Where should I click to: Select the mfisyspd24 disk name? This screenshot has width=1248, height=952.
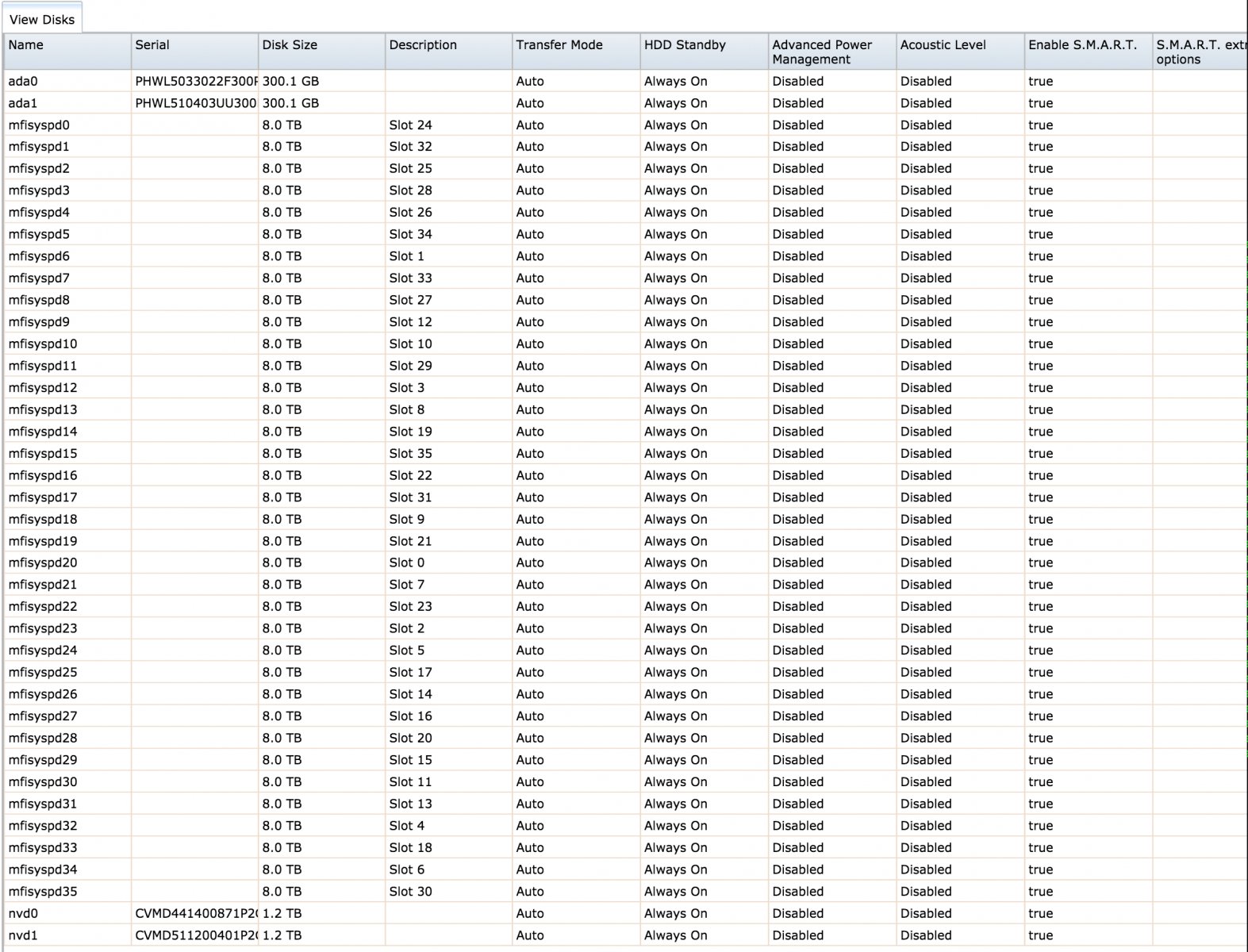point(43,651)
